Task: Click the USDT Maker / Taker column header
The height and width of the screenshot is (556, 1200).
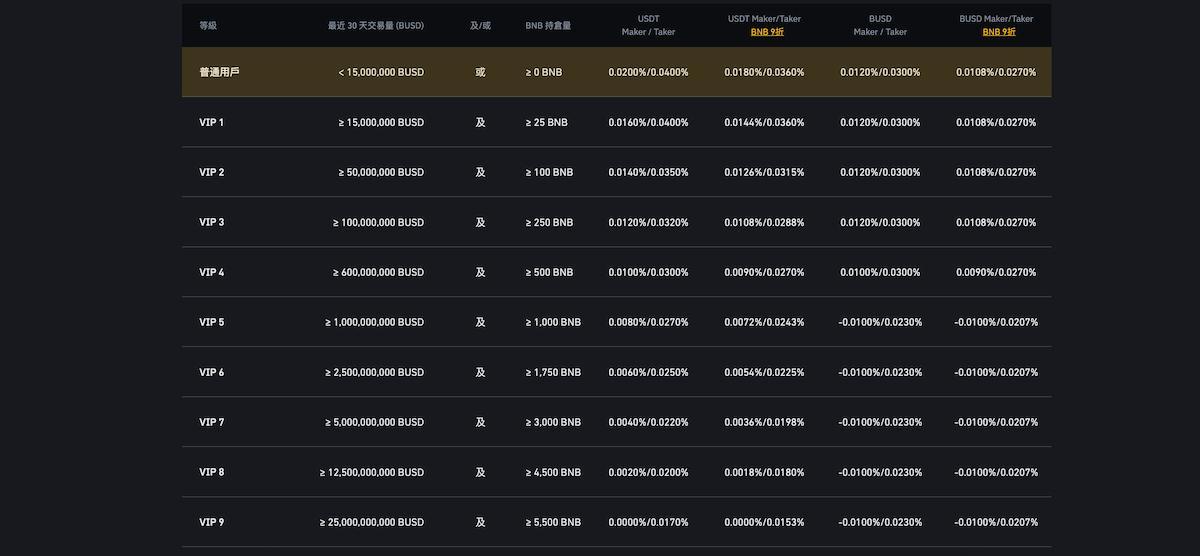Action: [x=648, y=25]
